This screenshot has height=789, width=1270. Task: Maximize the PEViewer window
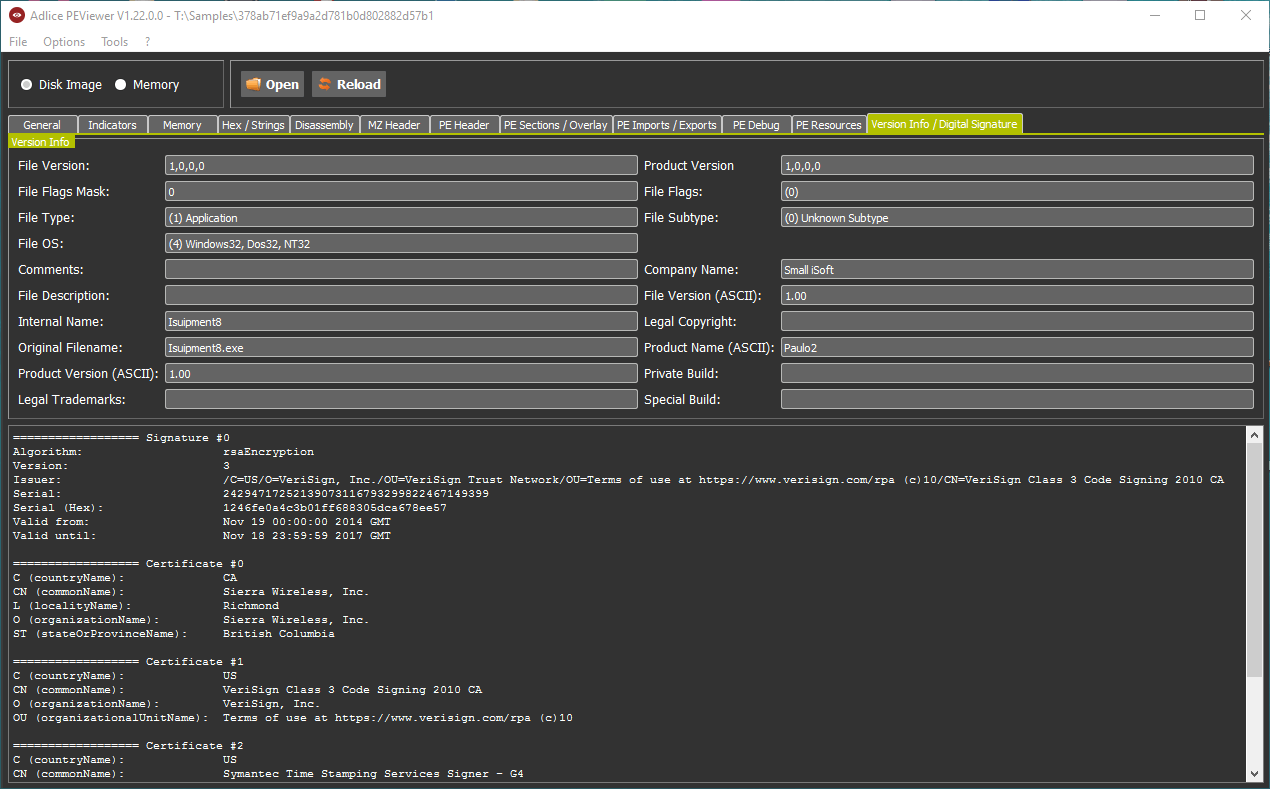click(x=1200, y=16)
